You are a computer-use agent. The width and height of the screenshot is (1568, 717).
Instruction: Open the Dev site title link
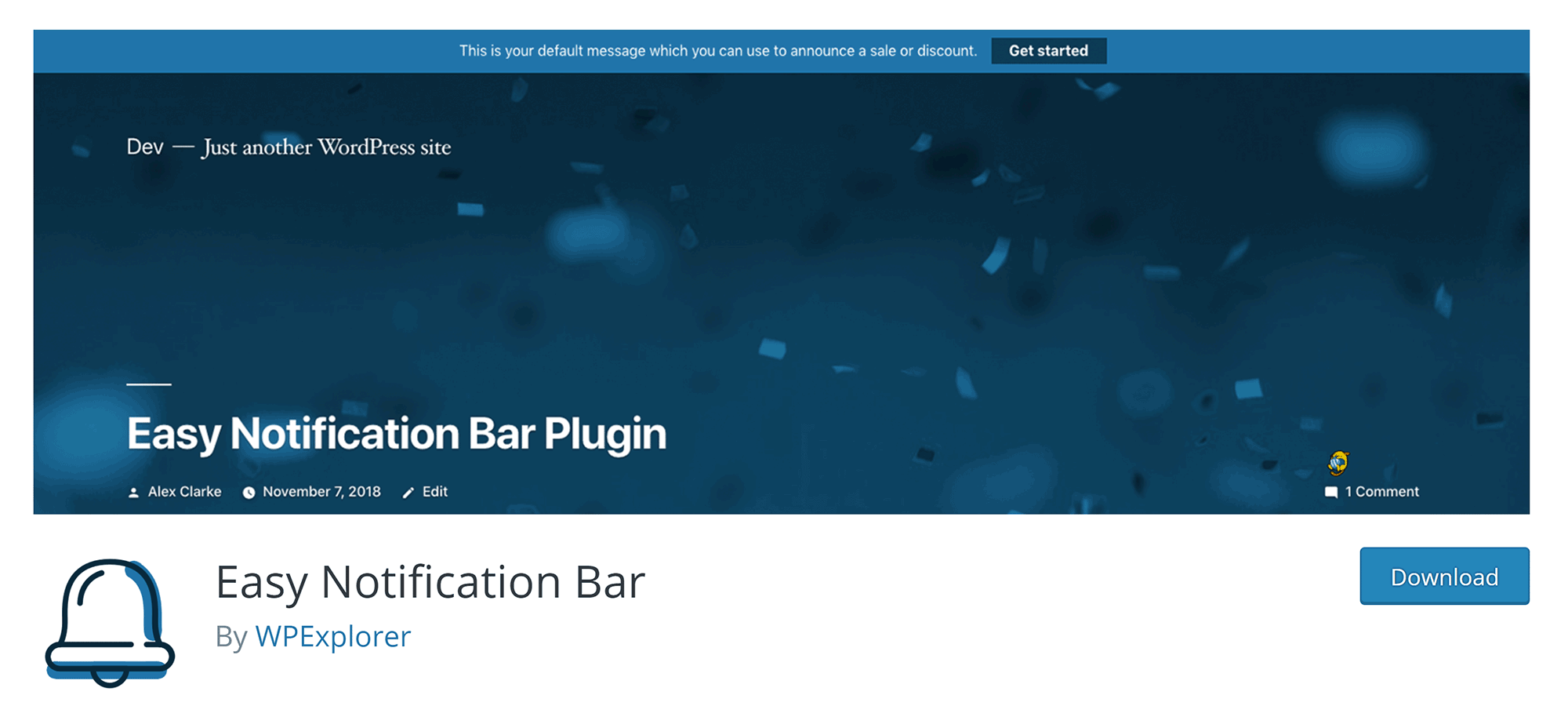pyautogui.click(x=145, y=147)
